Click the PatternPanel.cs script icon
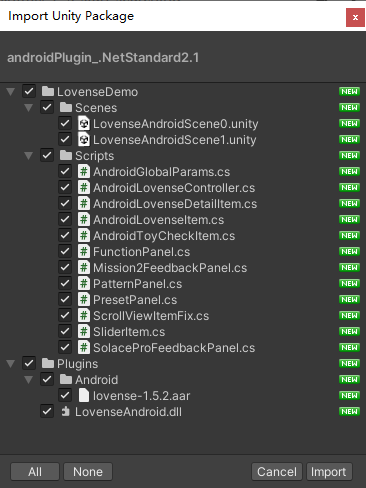The width and height of the screenshot is (366, 488). (x=84, y=284)
